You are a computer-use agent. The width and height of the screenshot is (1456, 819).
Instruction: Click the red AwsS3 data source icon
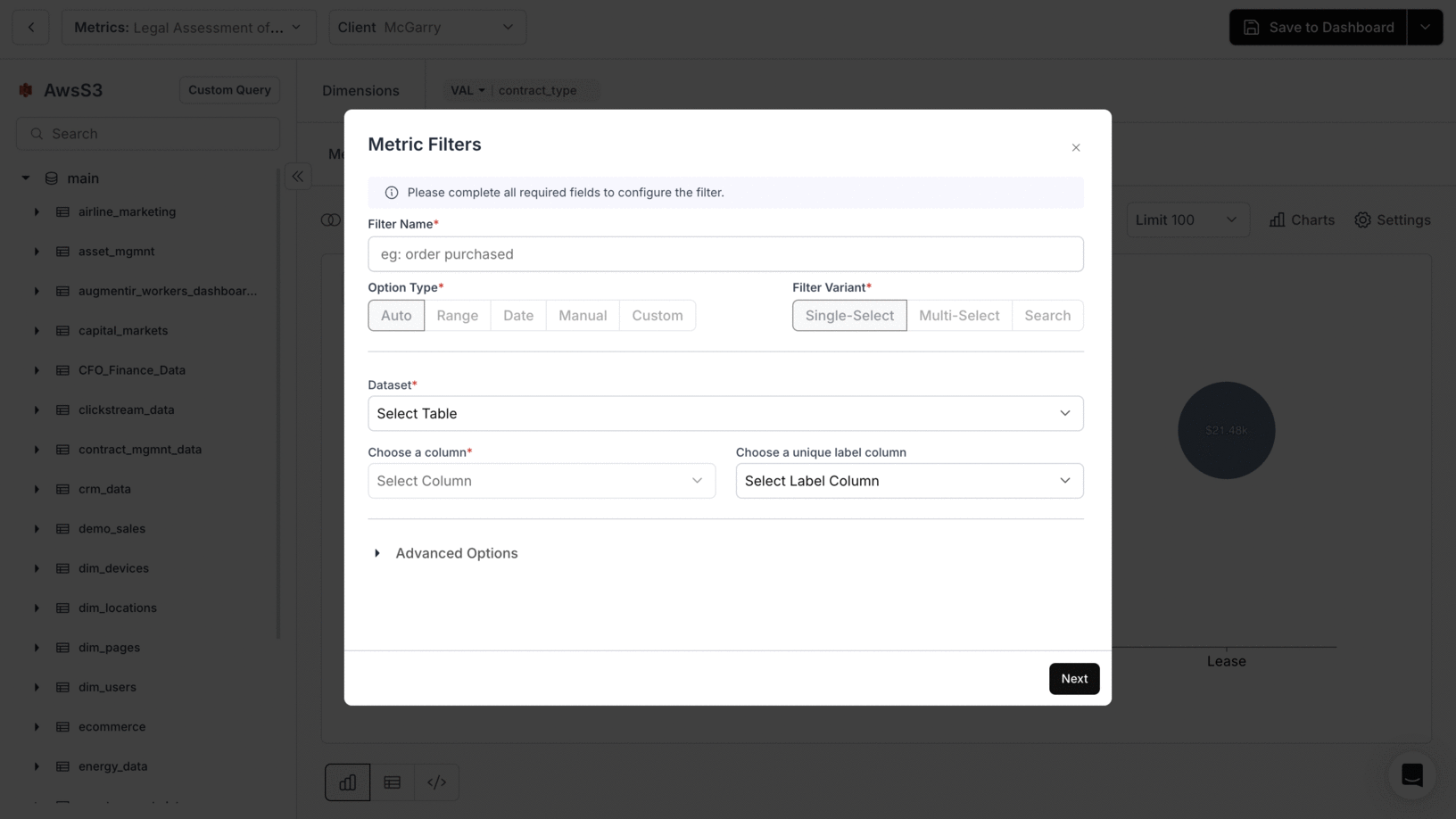point(24,89)
